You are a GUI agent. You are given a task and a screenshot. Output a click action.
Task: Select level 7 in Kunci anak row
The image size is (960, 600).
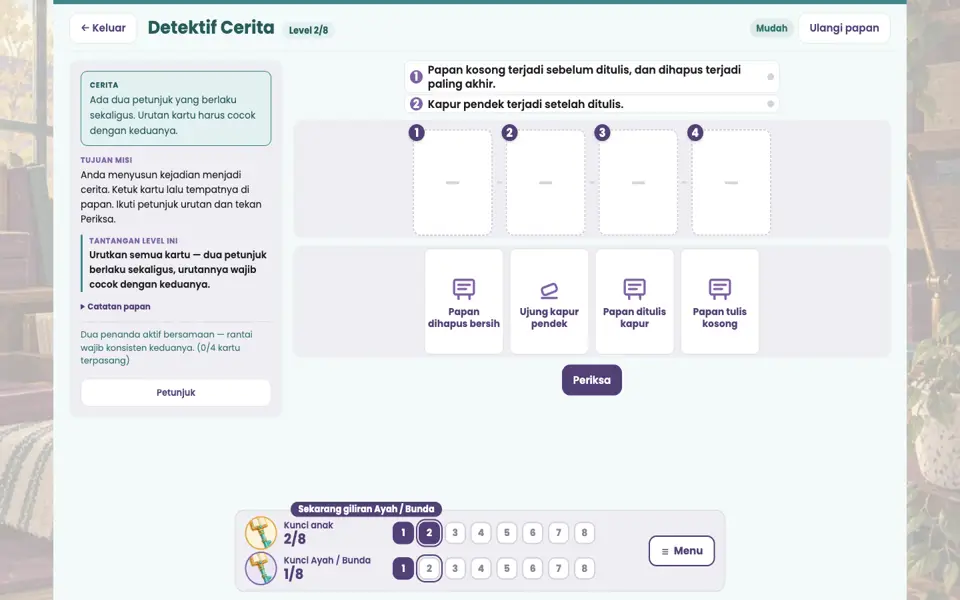point(558,533)
